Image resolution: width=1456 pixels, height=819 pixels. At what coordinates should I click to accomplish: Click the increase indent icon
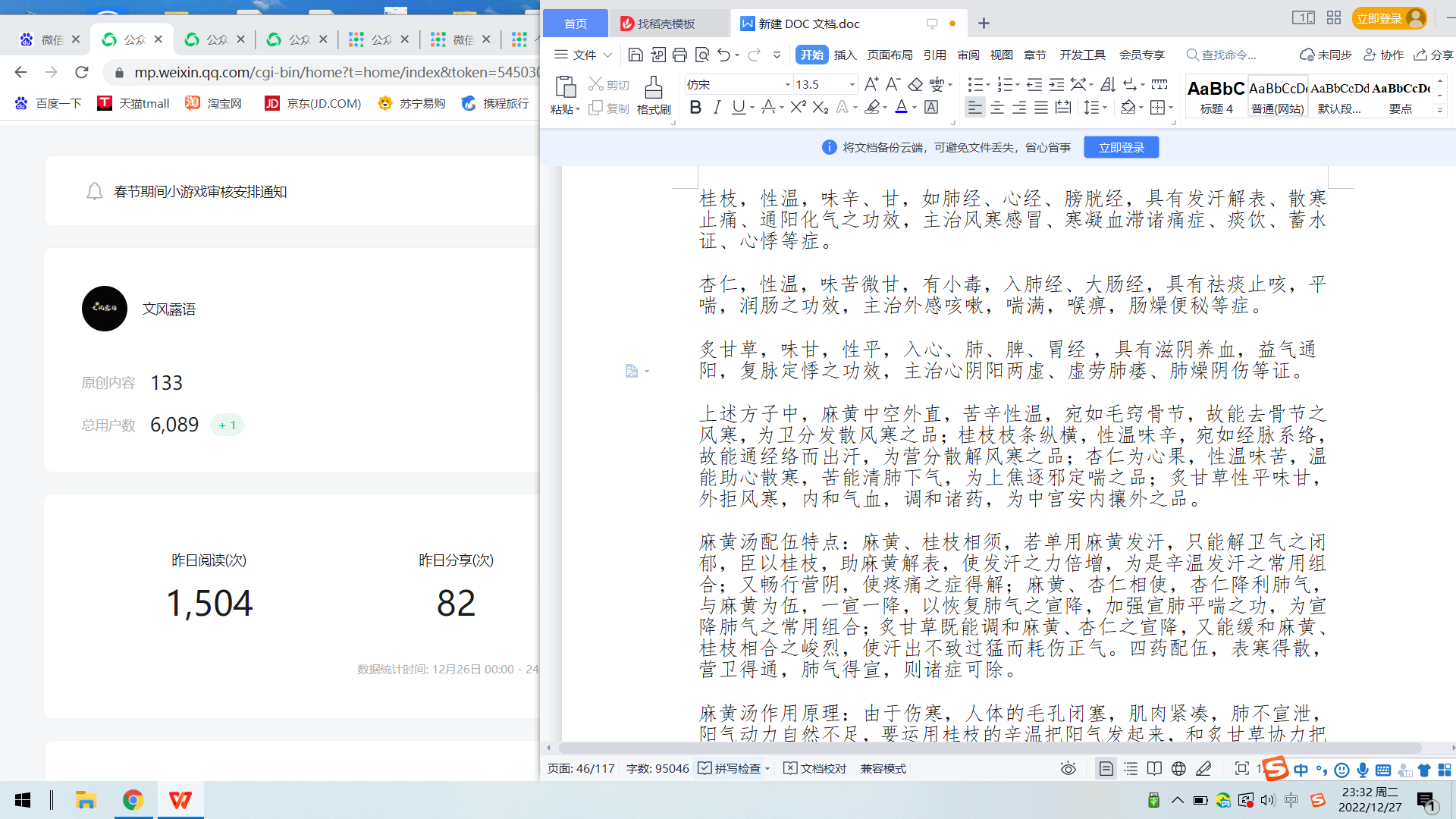point(1056,84)
